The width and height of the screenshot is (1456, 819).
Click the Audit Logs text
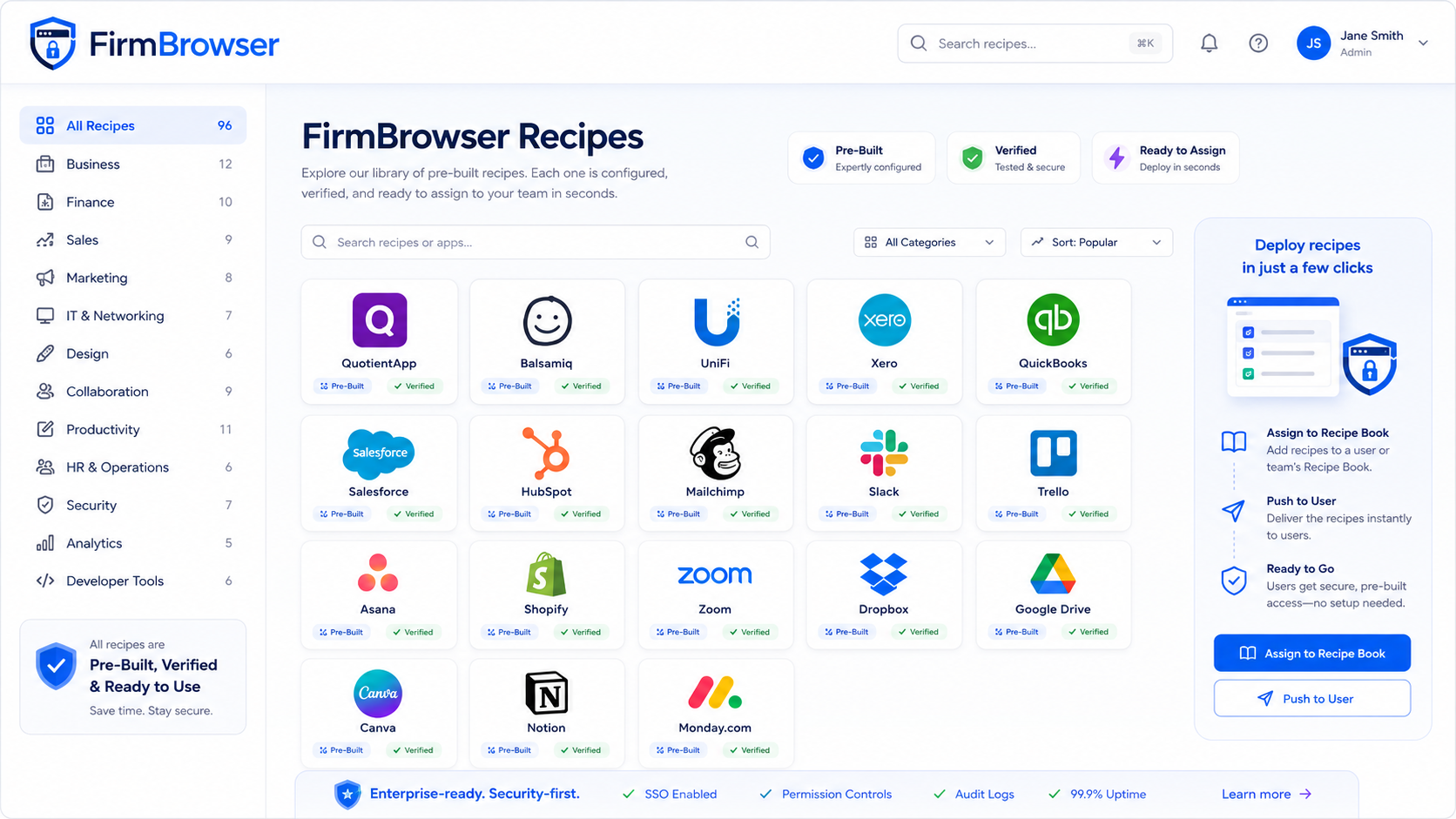pos(984,794)
